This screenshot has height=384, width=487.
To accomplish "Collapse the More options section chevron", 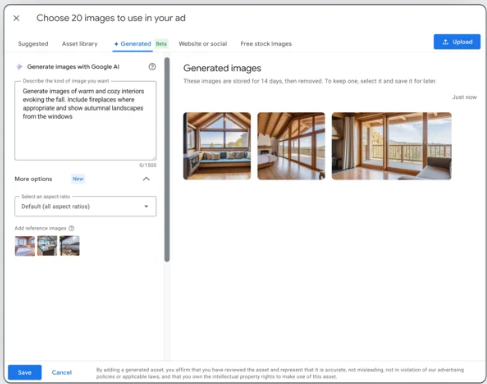I will coord(146,179).
